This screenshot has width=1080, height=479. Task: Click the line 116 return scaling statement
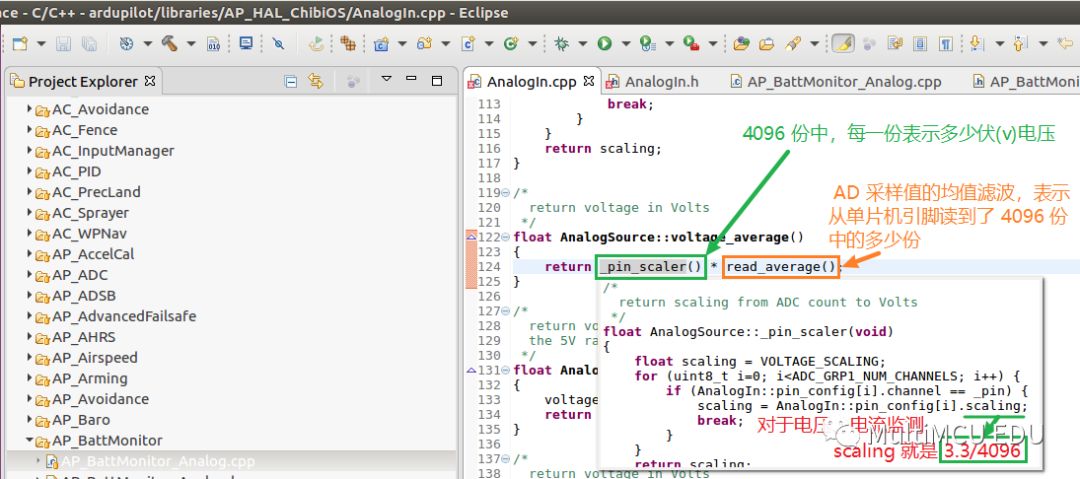603,148
